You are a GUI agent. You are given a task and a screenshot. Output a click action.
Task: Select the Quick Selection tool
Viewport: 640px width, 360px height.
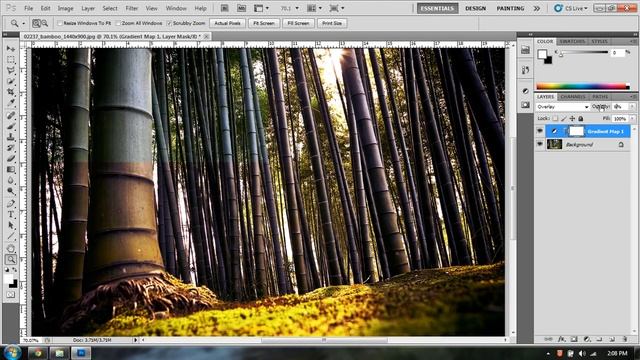(11, 82)
